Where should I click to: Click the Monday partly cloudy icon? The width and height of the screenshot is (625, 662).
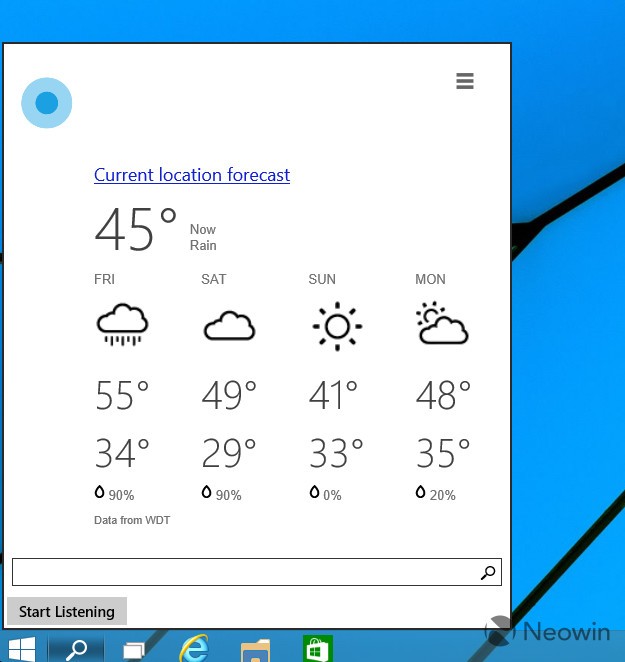point(442,325)
